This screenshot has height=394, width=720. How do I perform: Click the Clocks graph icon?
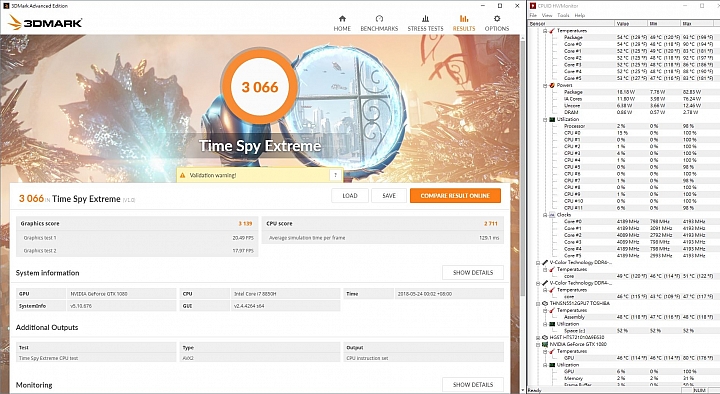point(552,215)
